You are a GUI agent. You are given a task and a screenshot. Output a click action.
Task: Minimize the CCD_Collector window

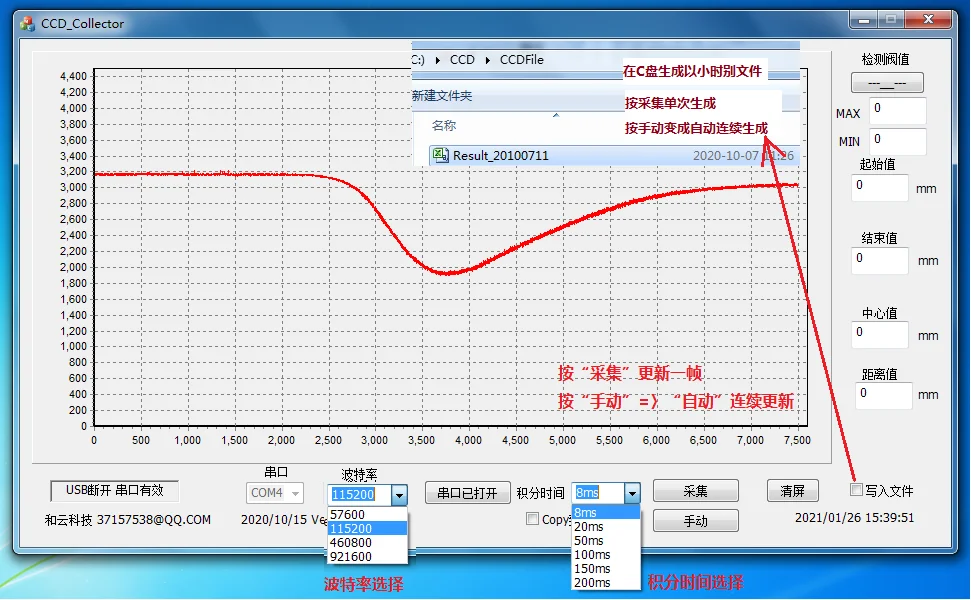coord(863,20)
